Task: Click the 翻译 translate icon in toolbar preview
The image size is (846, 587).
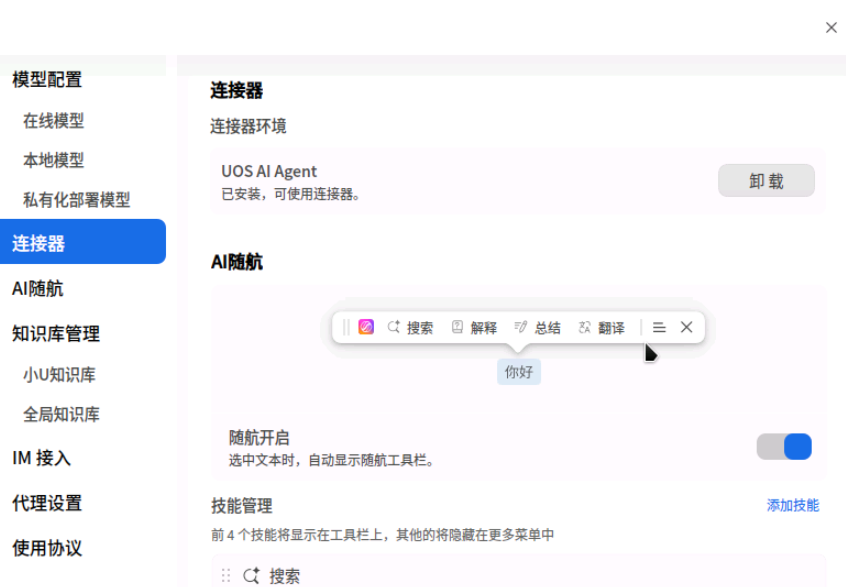Action: 585,327
